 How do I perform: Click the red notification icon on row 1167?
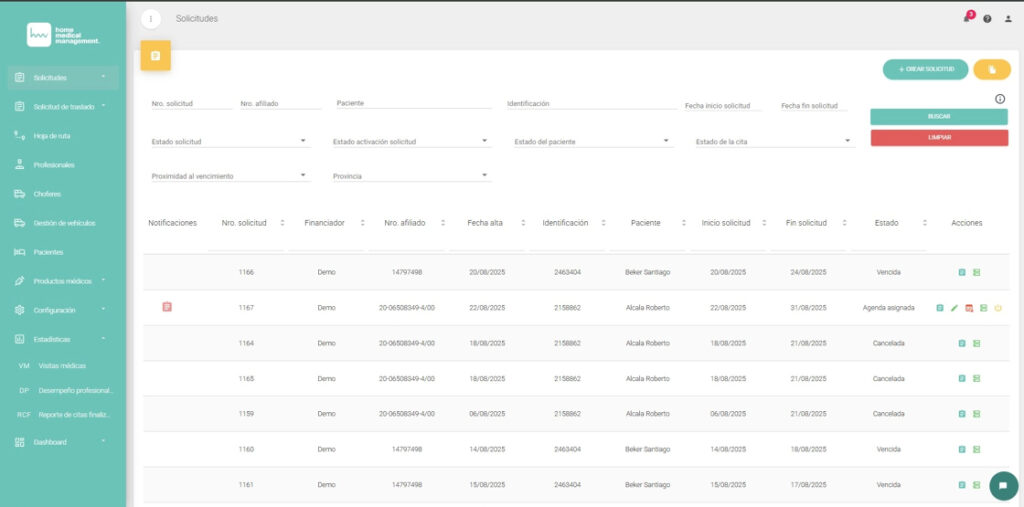tap(167, 307)
